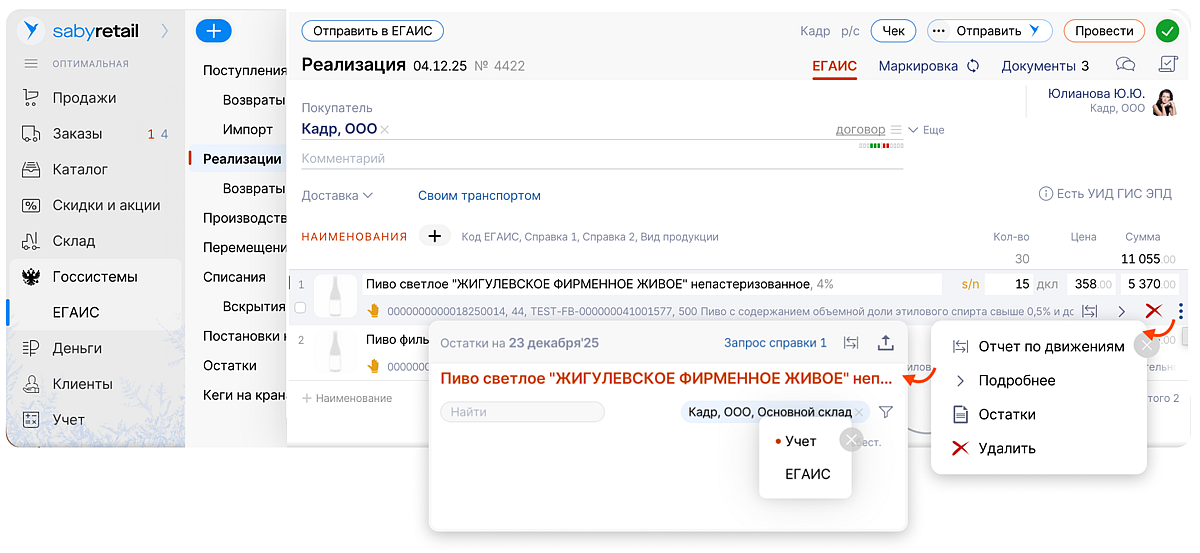Click the red X delete row icon

pyautogui.click(x=1153, y=311)
